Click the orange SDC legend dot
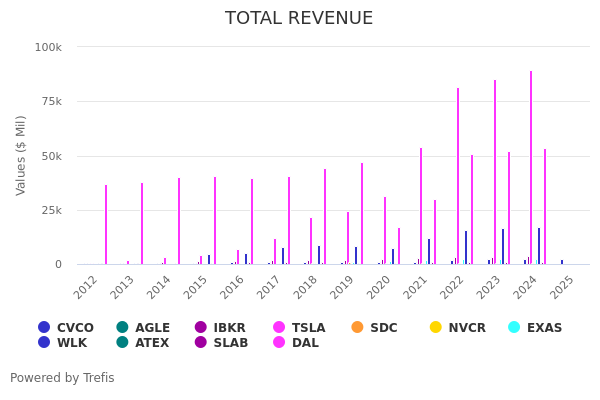Screen dimensions: 600x400 coord(357,328)
